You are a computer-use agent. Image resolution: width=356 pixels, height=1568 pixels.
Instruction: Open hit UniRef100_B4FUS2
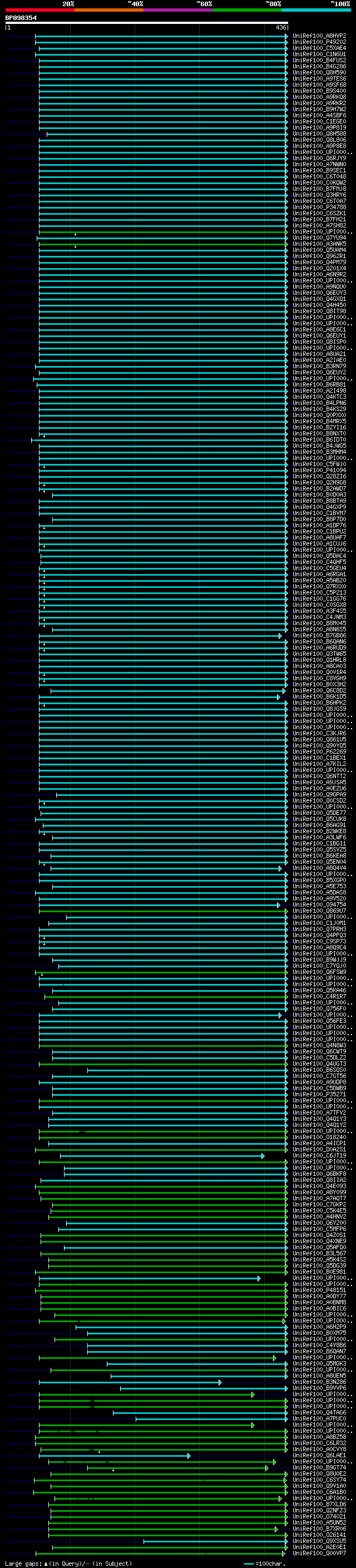pos(319,60)
